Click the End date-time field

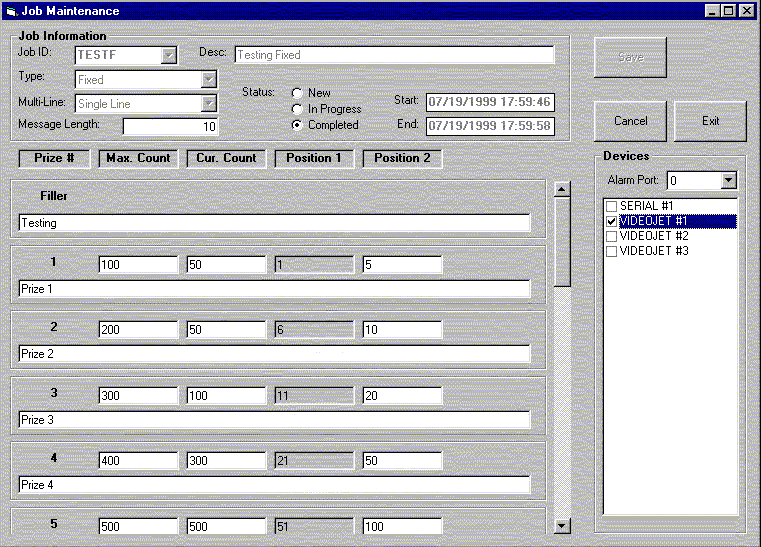click(490, 126)
